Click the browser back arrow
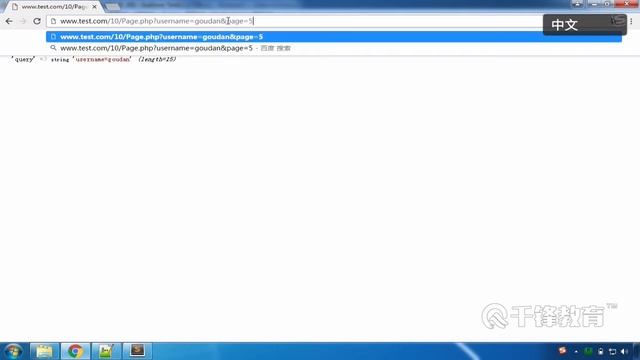640x360 pixels. point(9,21)
